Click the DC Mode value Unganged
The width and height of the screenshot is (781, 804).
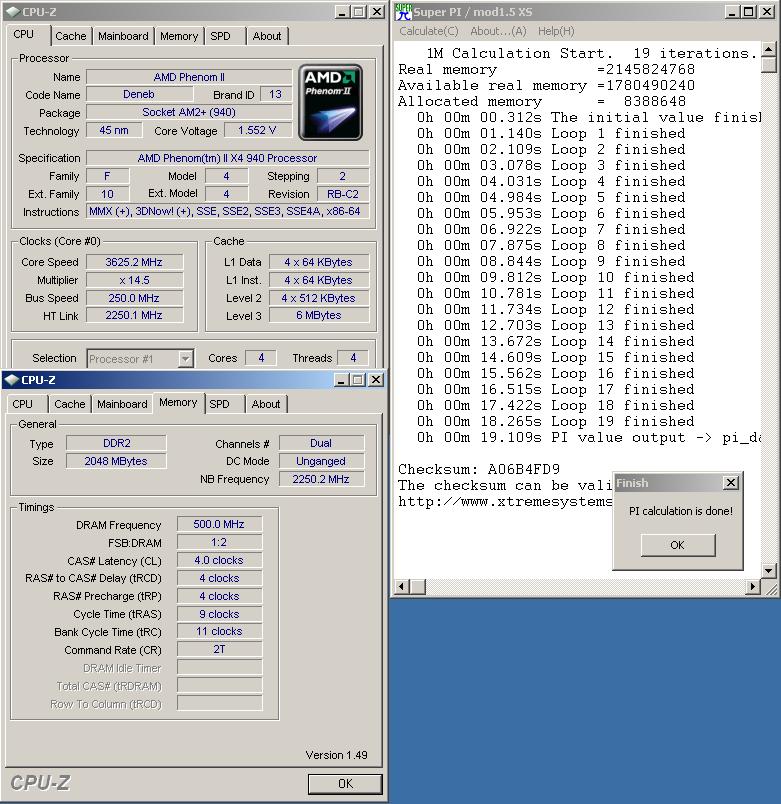tap(322, 461)
